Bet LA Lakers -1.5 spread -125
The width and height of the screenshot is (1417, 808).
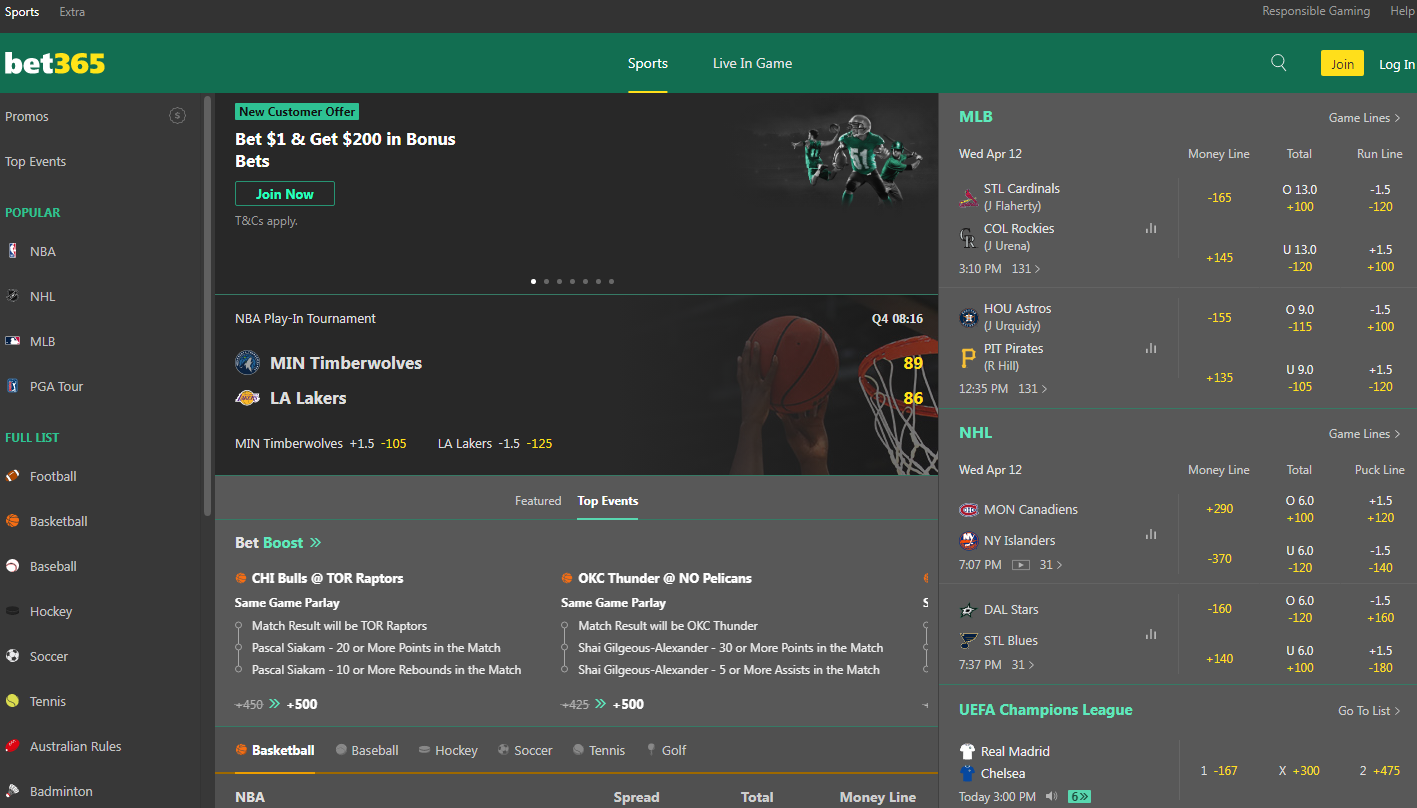point(495,443)
